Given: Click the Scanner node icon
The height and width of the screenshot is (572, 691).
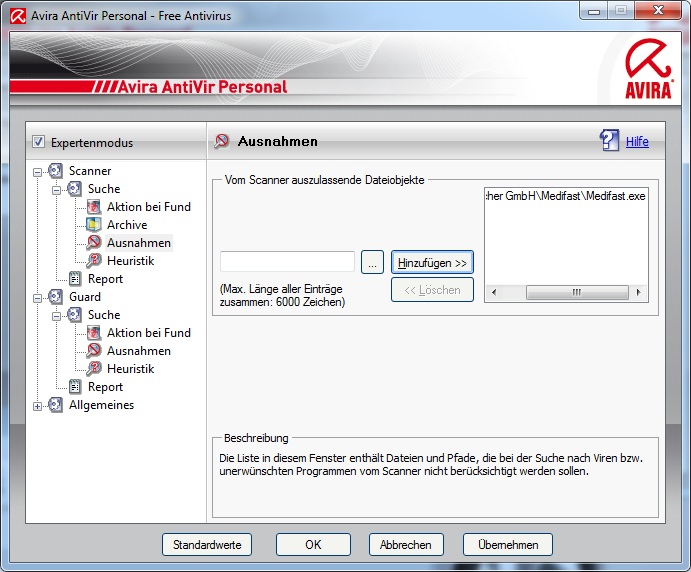Looking at the screenshot, I should coord(56,171).
